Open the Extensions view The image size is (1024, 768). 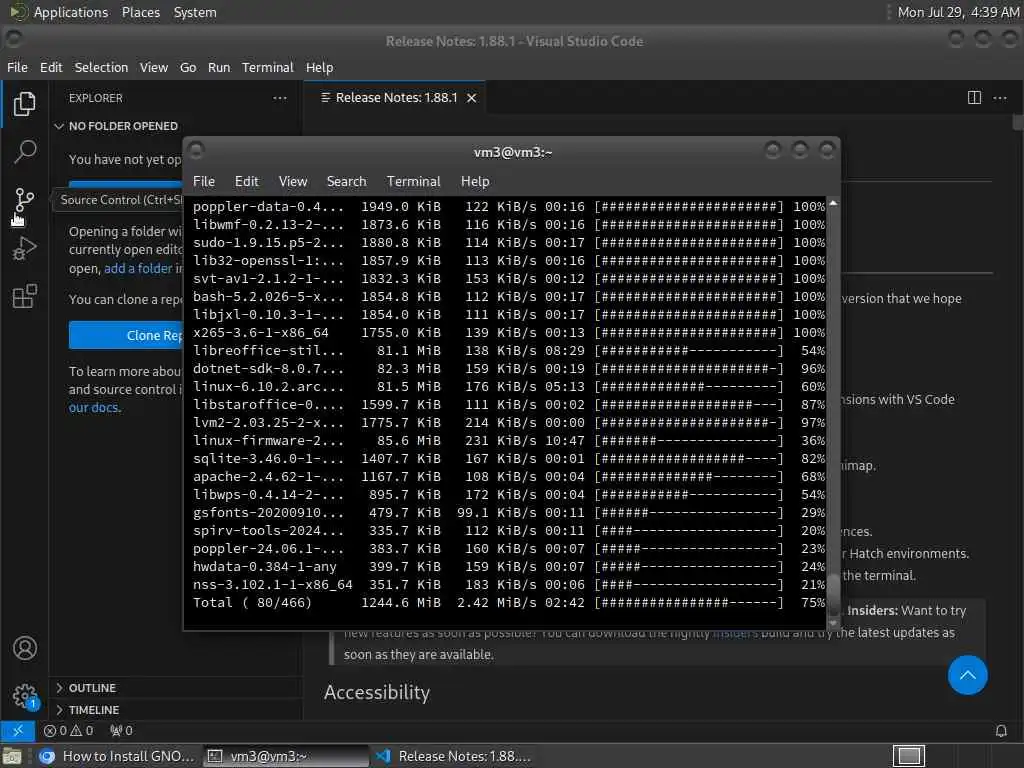25,296
